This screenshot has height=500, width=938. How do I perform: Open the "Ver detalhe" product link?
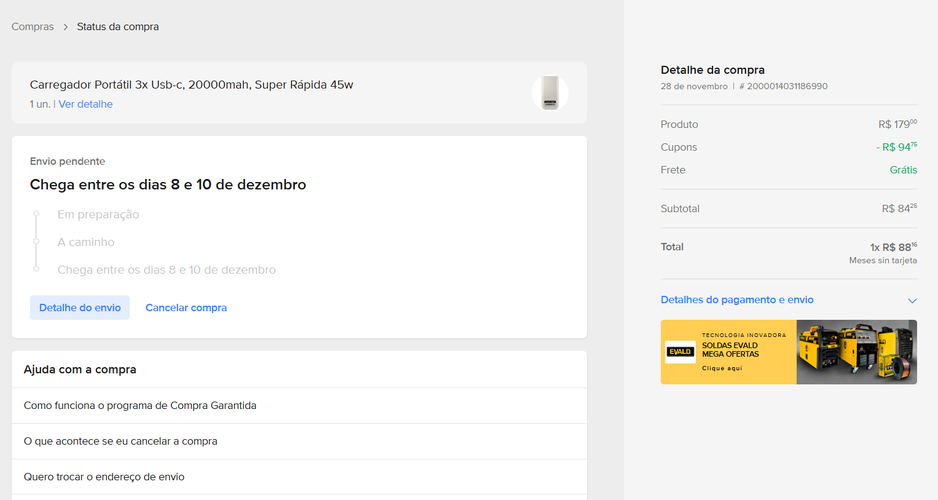point(85,104)
